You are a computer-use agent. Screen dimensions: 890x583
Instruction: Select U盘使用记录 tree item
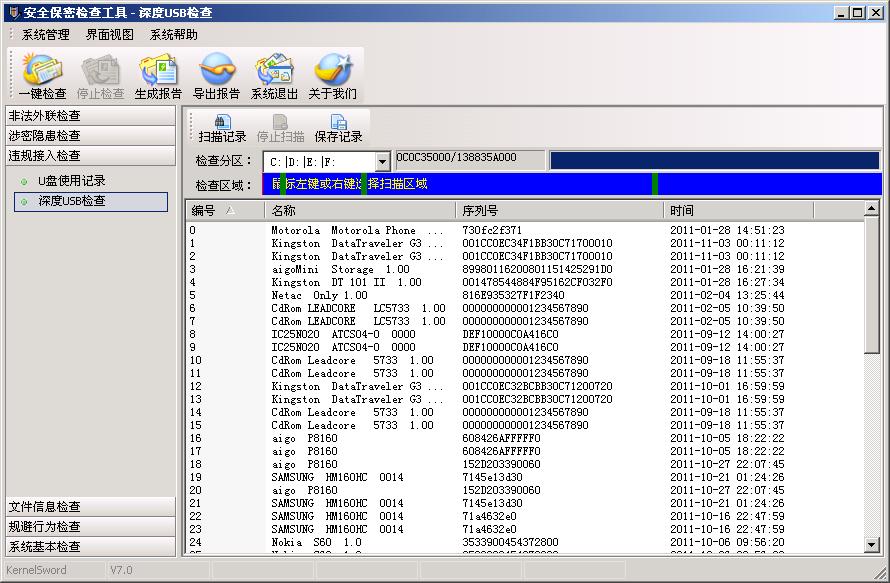coord(72,181)
